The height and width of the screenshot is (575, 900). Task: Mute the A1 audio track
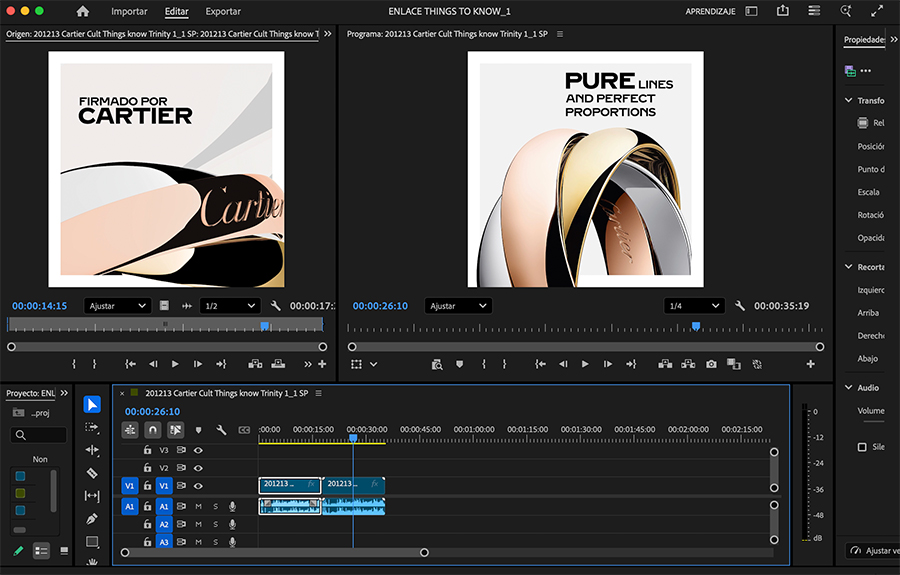tap(198, 507)
